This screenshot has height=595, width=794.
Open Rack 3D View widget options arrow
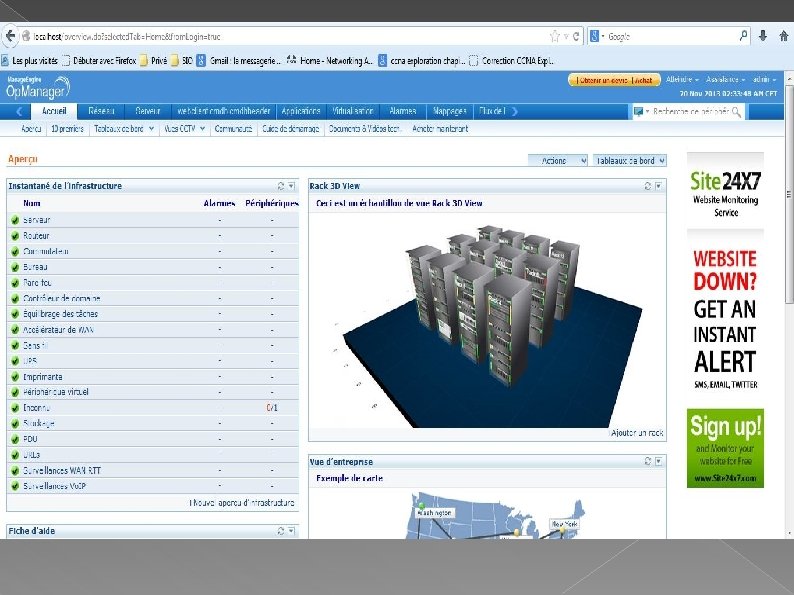click(x=658, y=186)
